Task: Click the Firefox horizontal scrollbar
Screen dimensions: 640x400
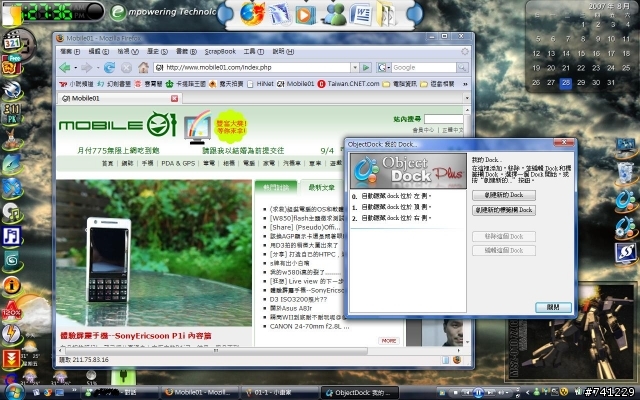Action: [x=216, y=350]
